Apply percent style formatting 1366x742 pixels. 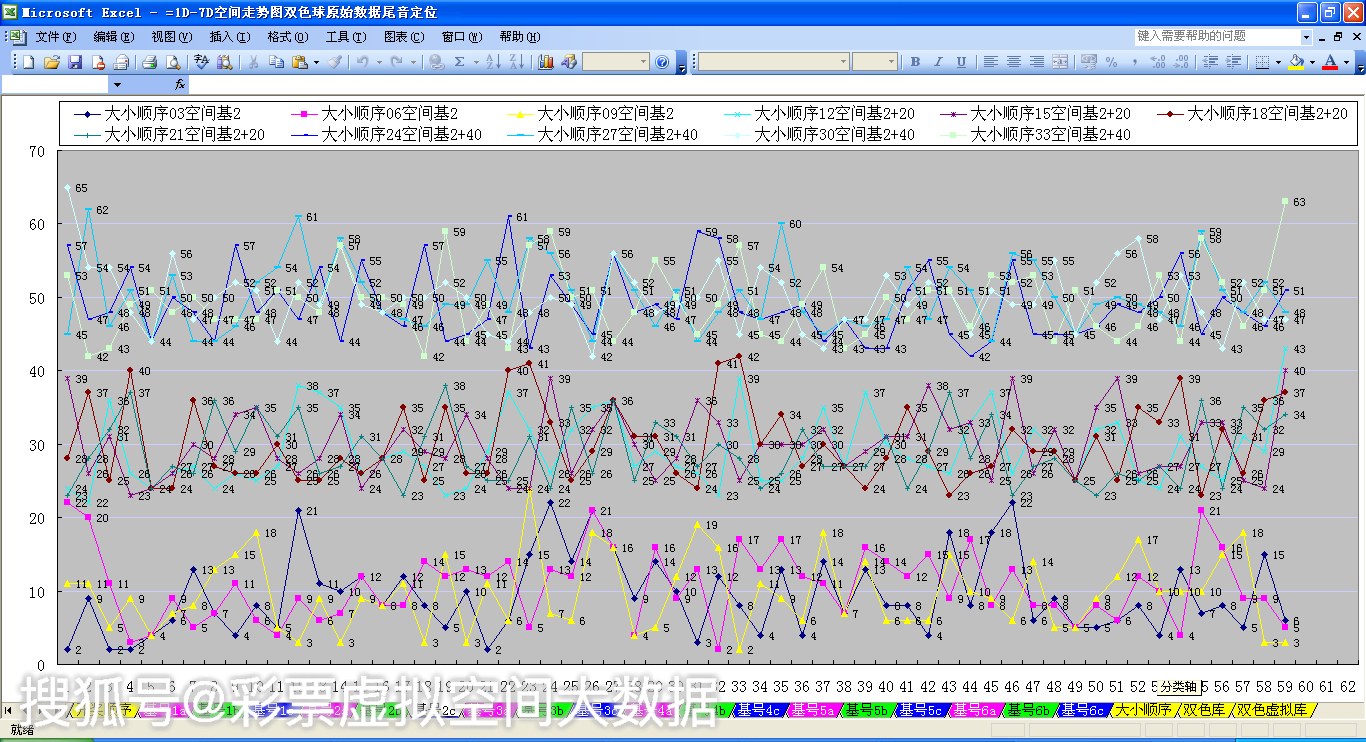pyautogui.click(x=1111, y=62)
